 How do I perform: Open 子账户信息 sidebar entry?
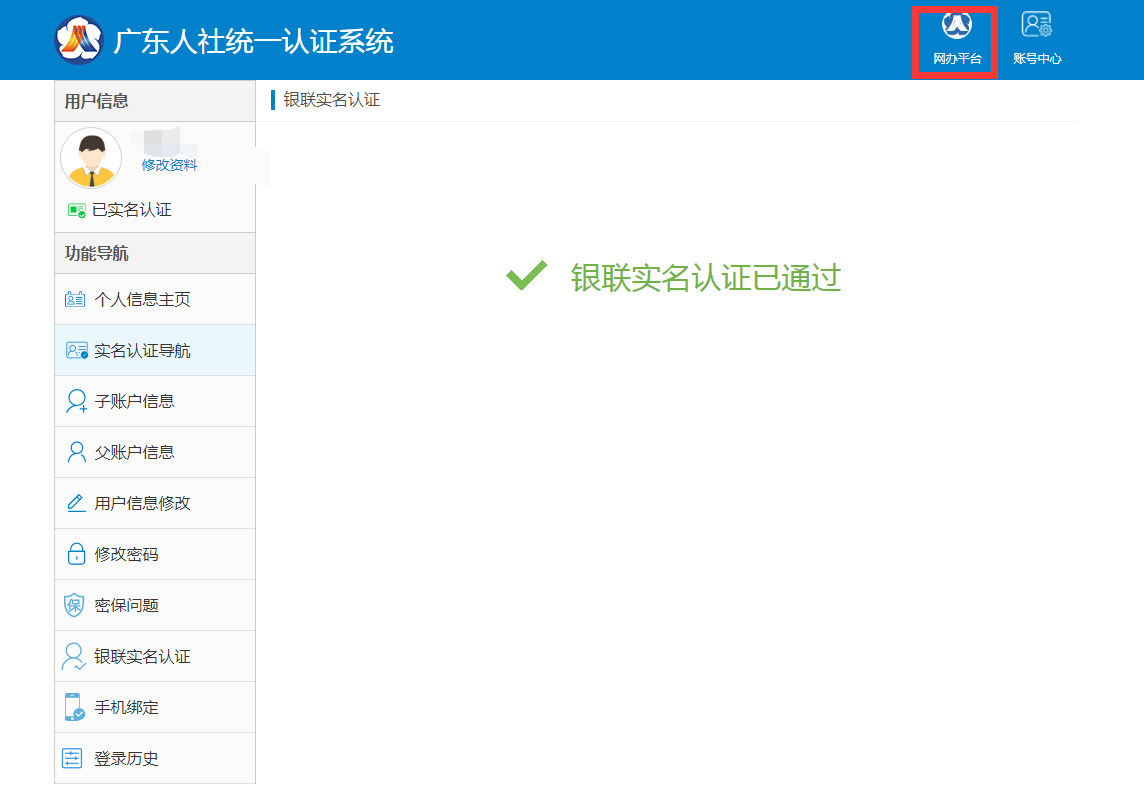click(134, 401)
